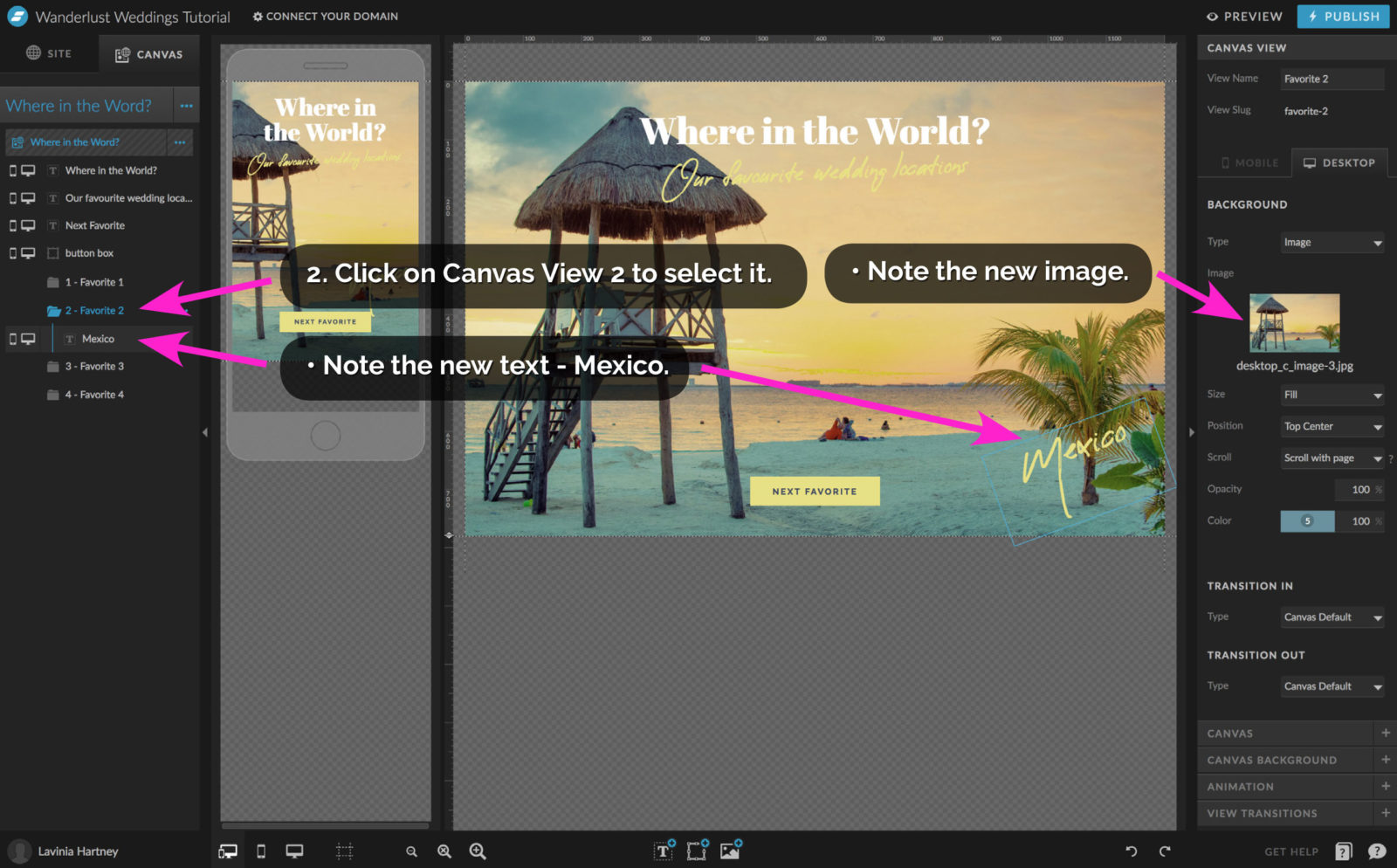Click the background color swatch

(1306, 520)
